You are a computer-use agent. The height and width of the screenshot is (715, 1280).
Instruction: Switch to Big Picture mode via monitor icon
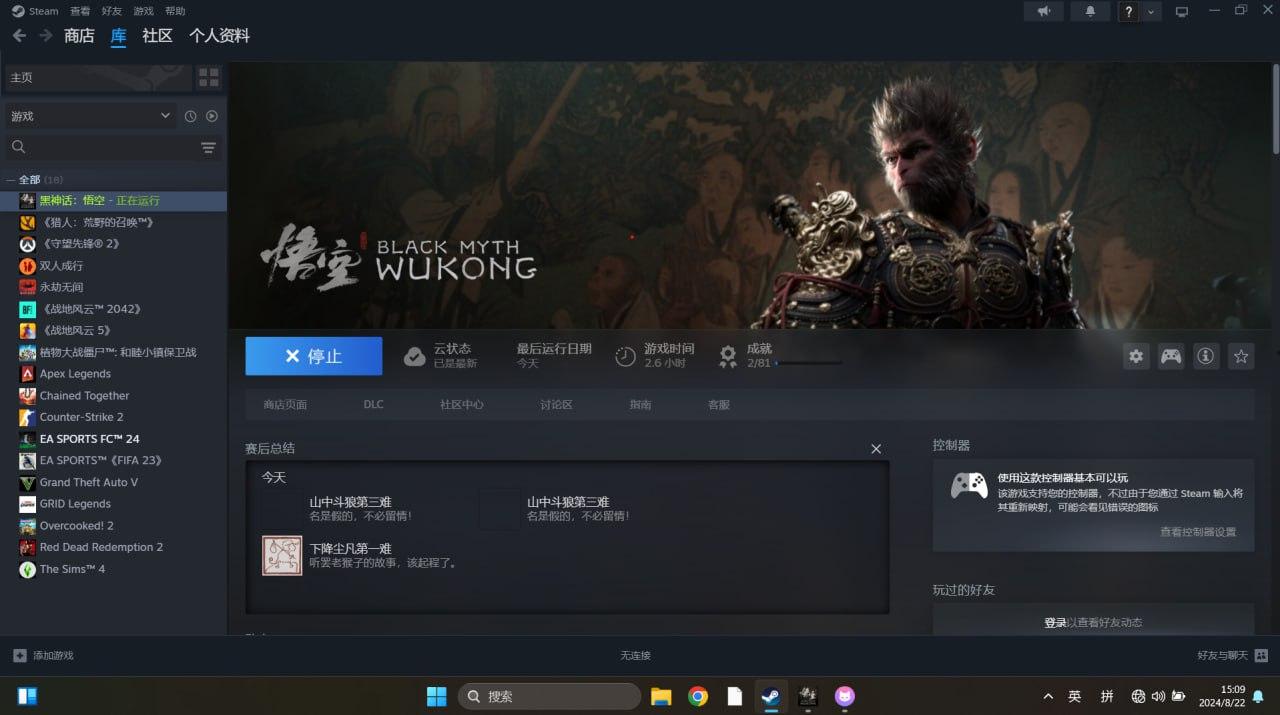click(1181, 11)
